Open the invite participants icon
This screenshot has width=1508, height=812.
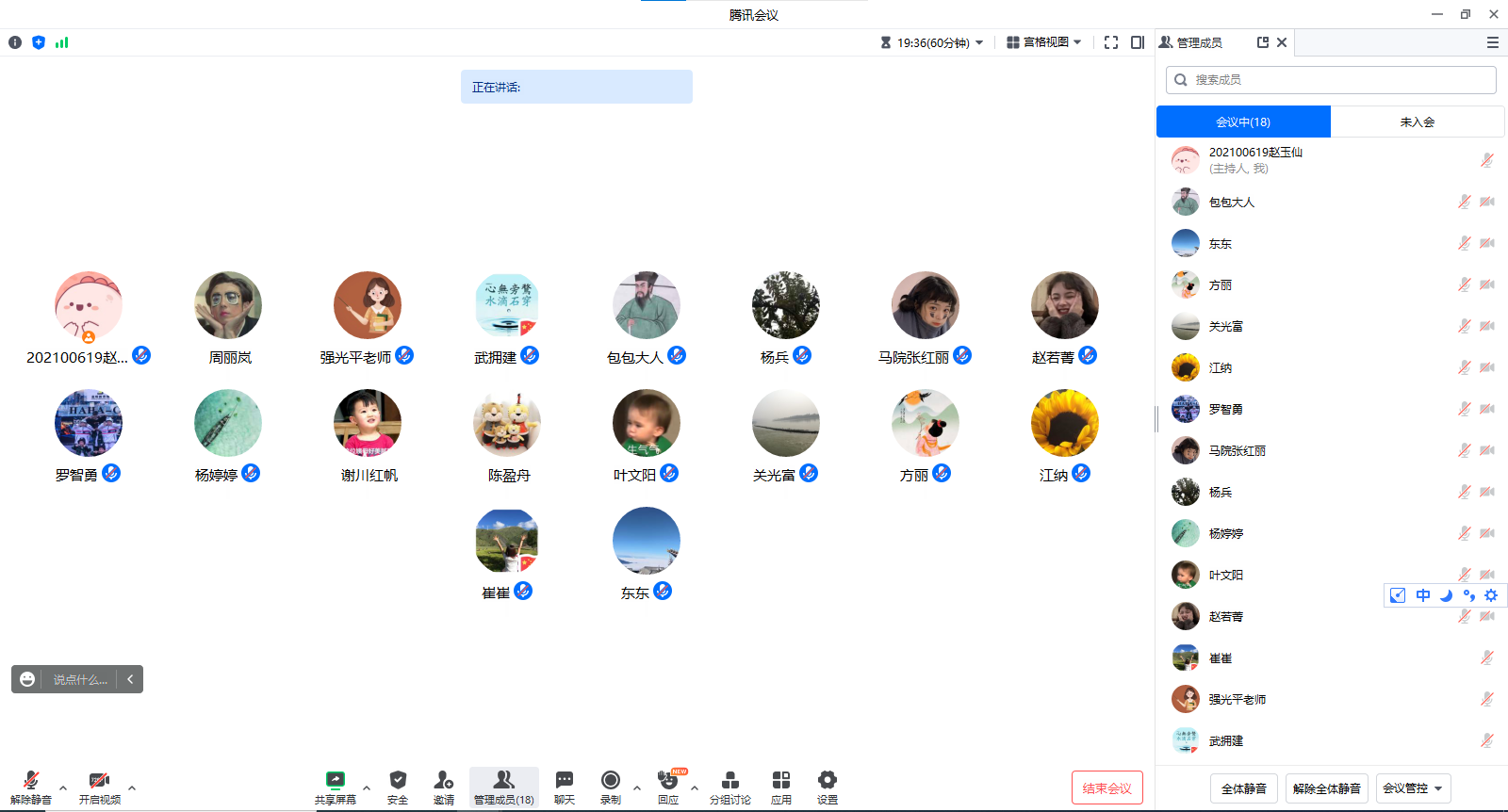point(443,781)
